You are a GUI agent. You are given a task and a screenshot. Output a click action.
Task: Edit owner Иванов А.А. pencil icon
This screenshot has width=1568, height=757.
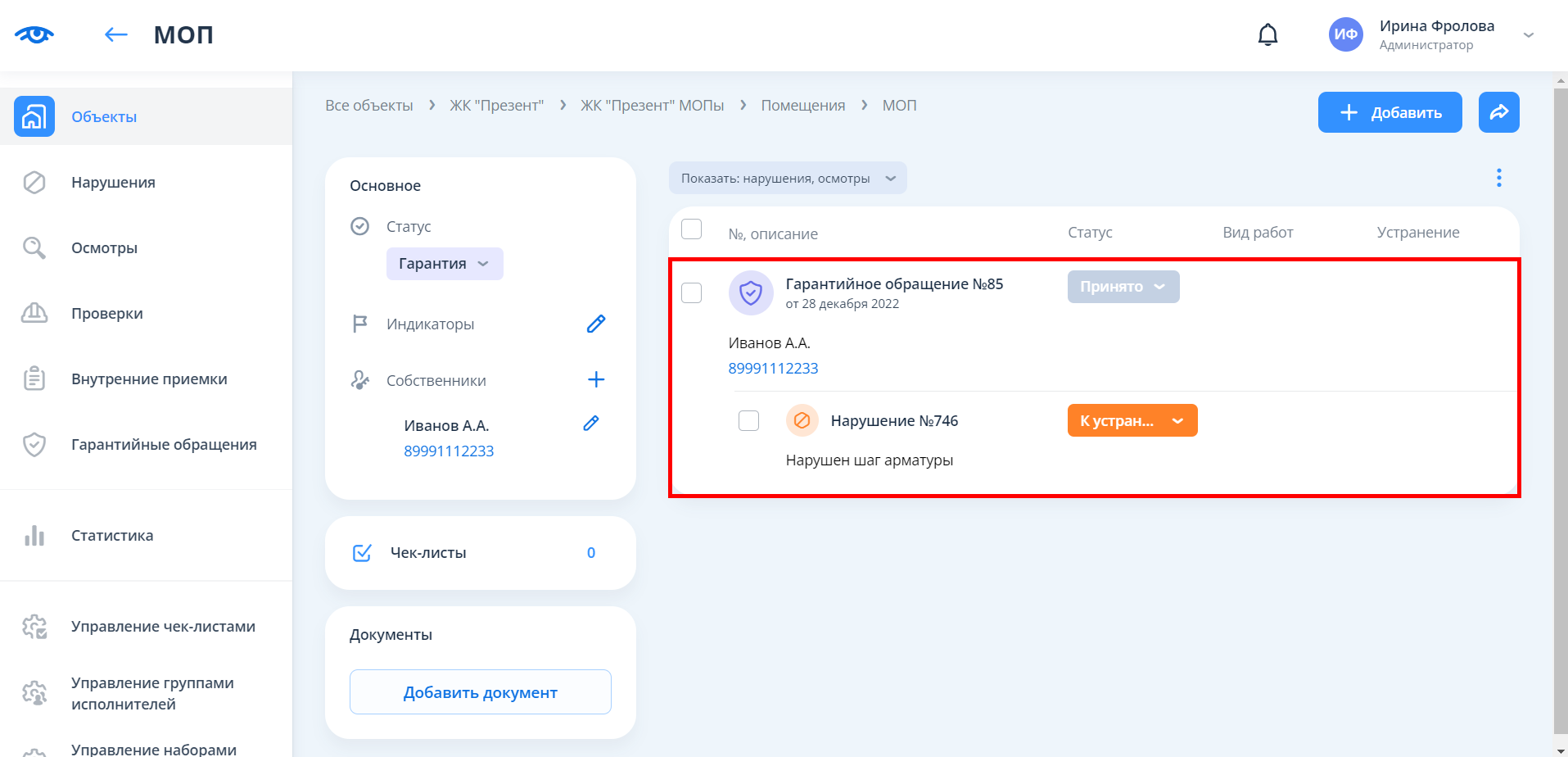(591, 424)
